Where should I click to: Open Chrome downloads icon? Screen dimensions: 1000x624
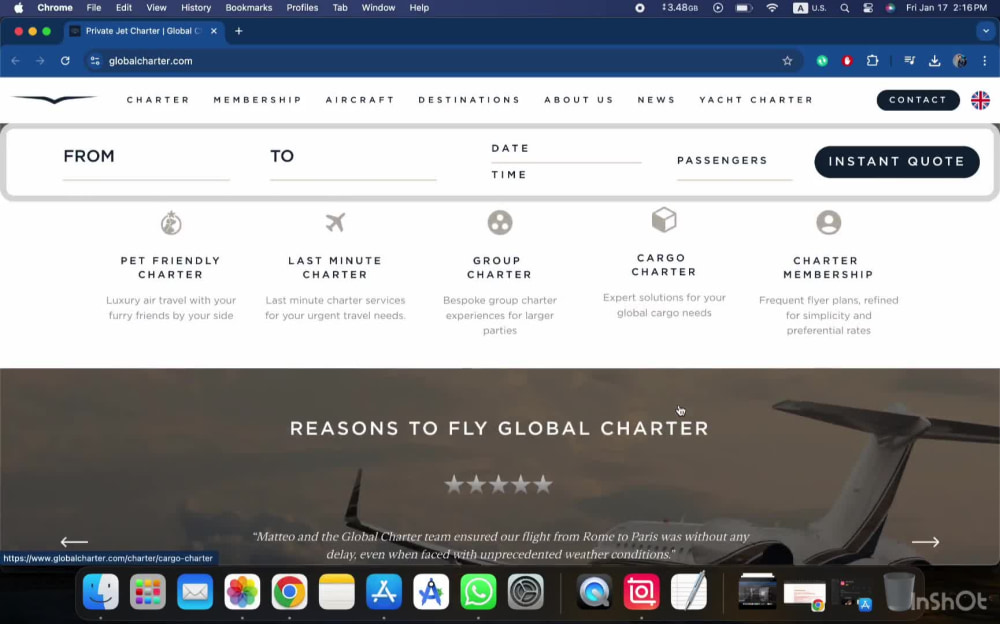click(934, 61)
